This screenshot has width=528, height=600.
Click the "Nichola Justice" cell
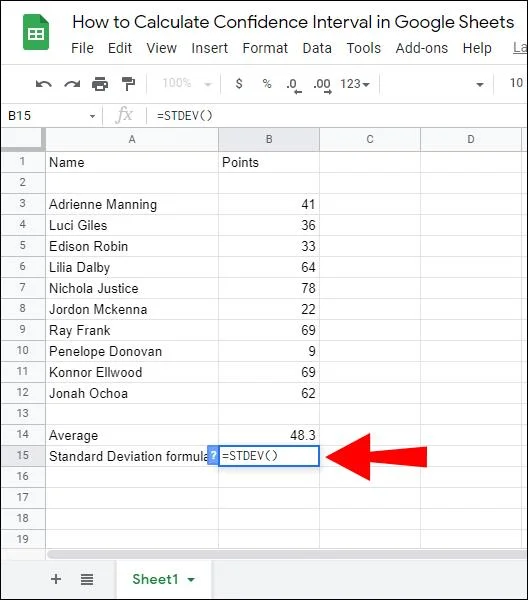[x=132, y=288]
